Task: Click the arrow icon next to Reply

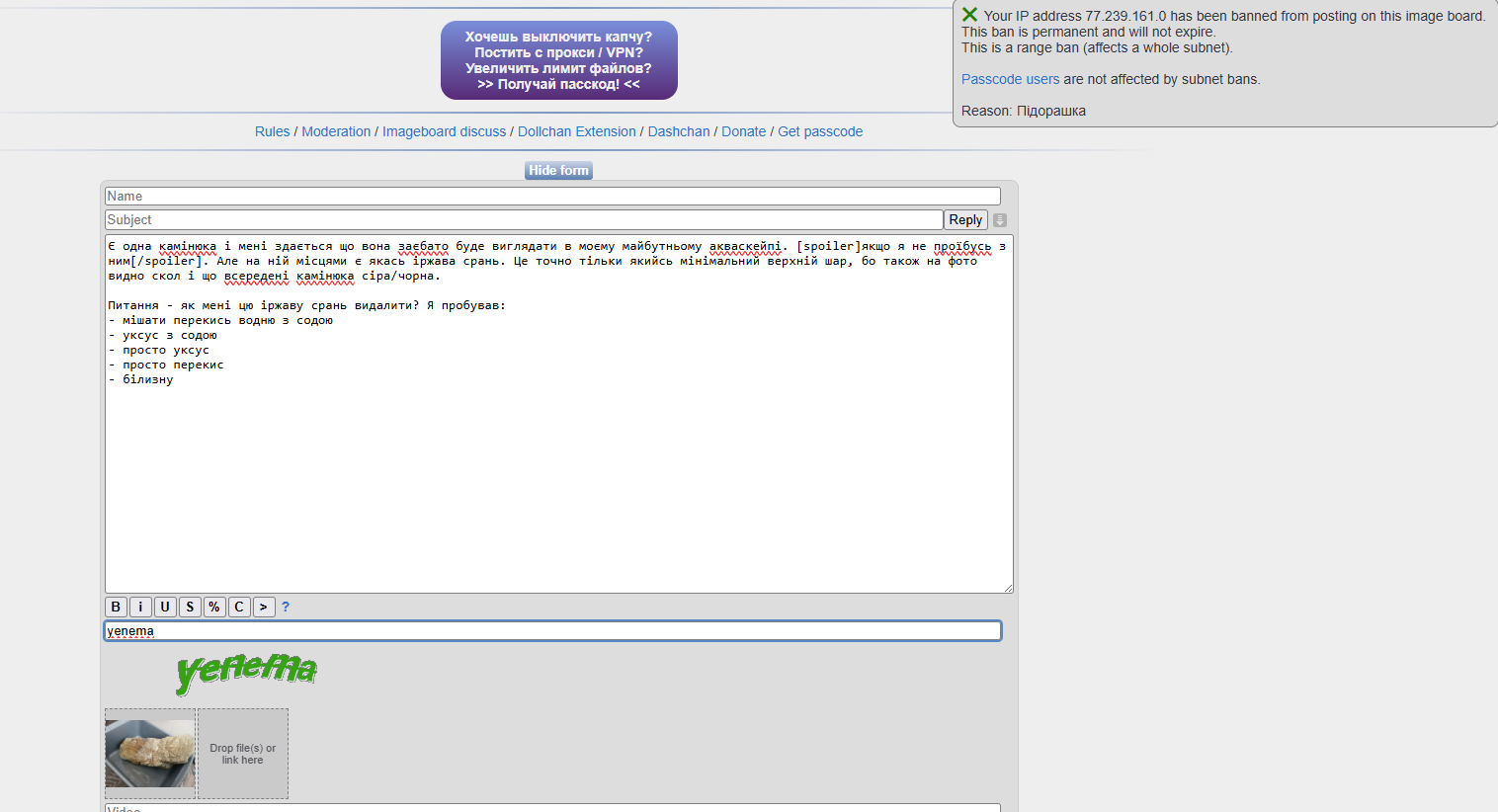Action: click(1000, 220)
